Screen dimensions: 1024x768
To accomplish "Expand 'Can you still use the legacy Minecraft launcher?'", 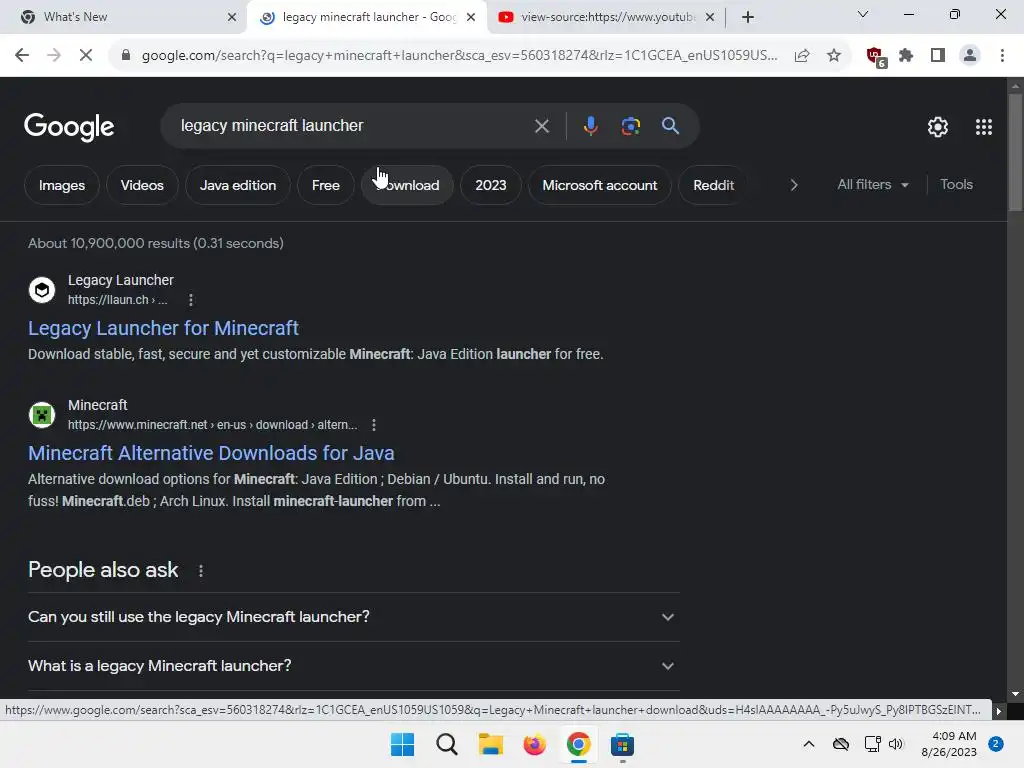I will pos(354,617).
